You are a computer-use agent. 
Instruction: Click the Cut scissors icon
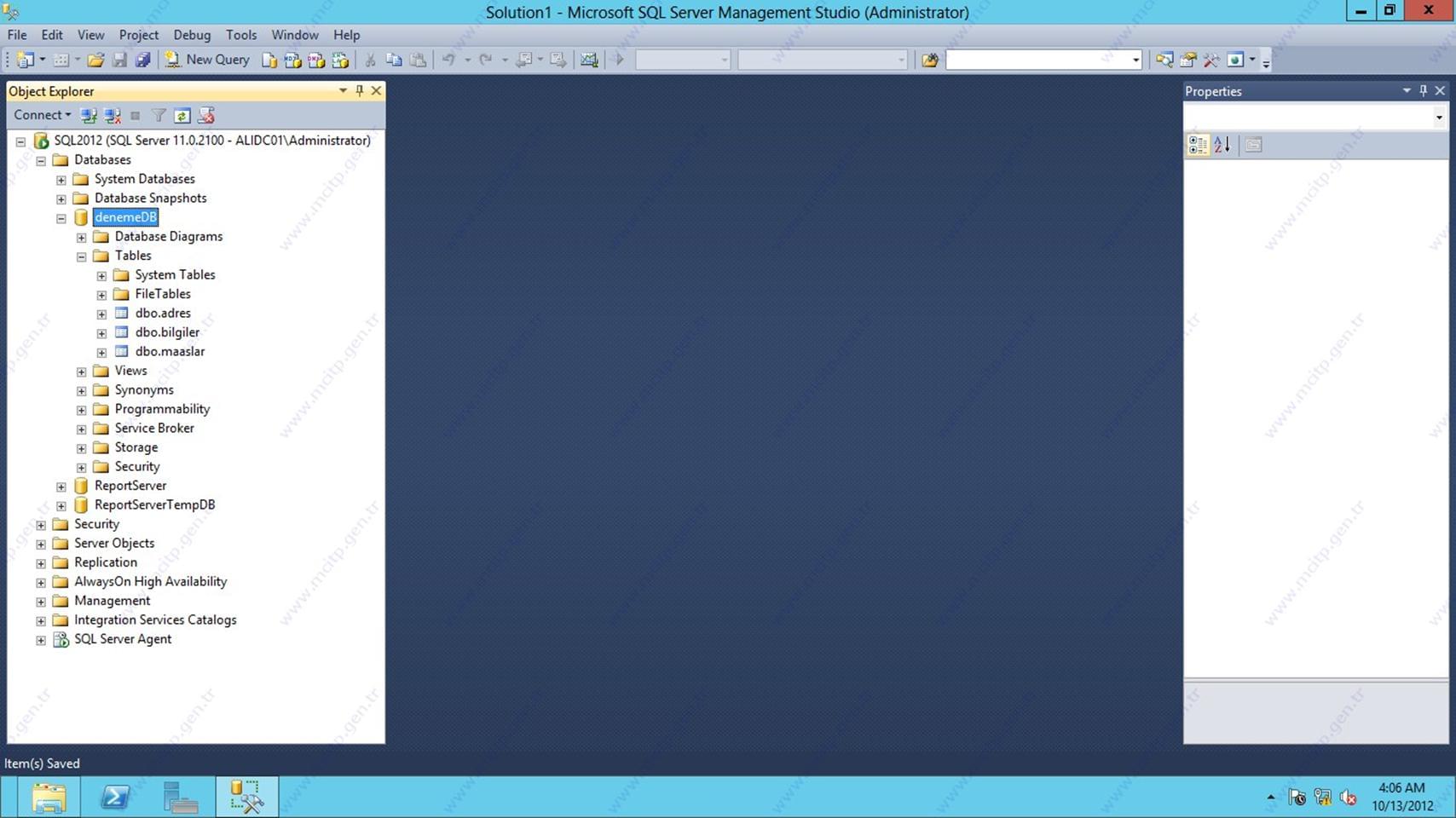tap(370, 60)
